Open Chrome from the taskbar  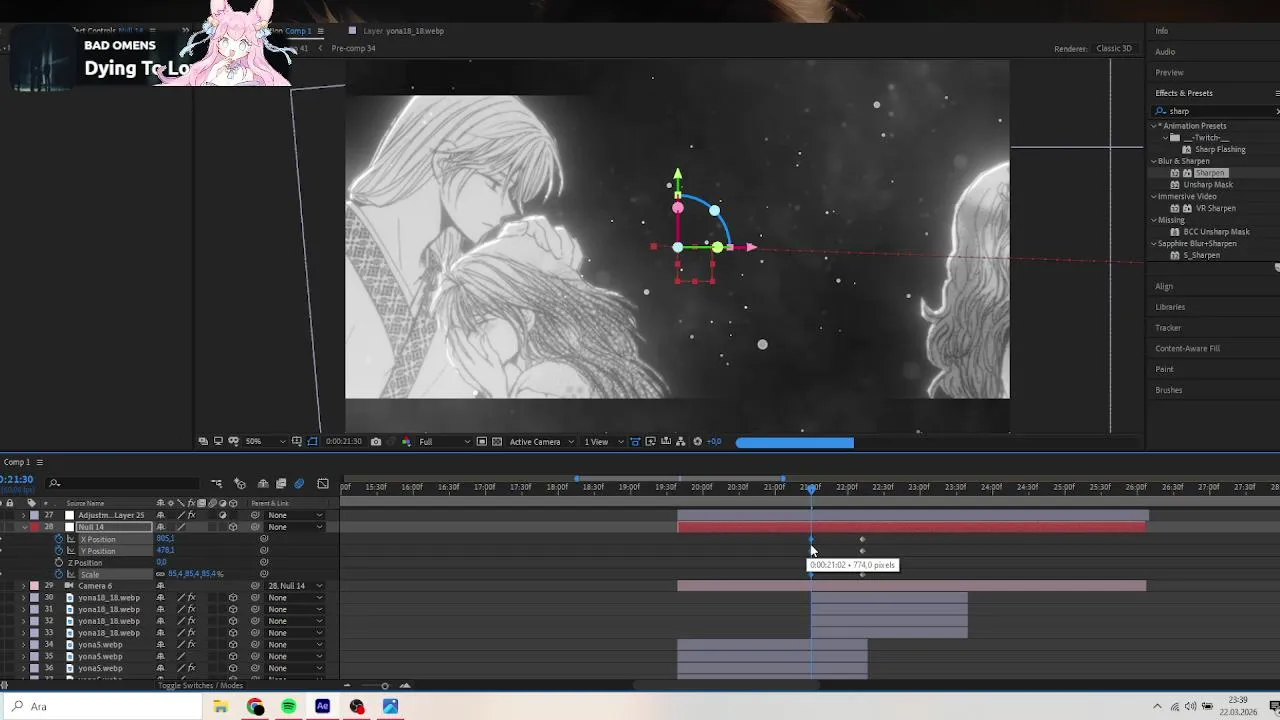(x=255, y=707)
